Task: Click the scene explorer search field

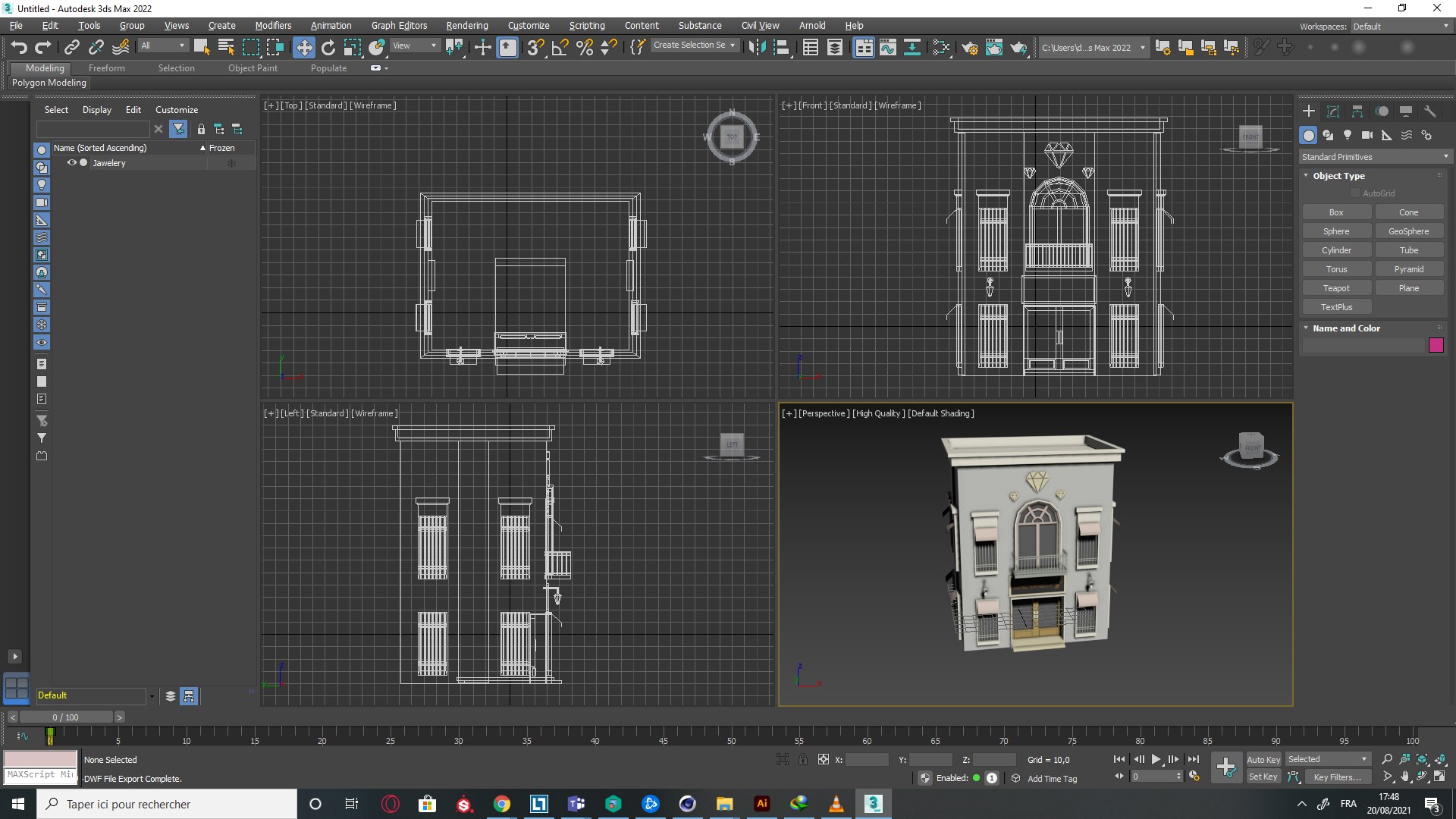Action: pyautogui.click(x=94, y=129)
